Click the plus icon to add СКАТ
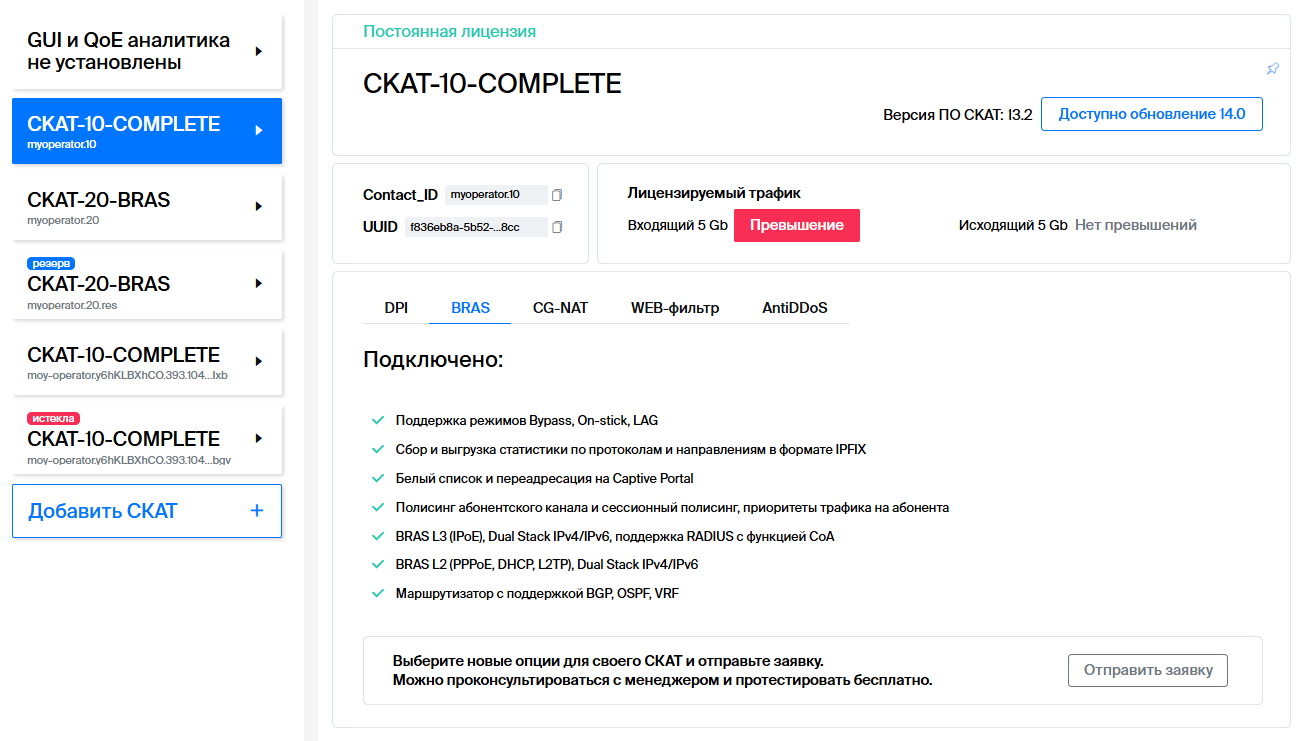Viewport: 1302px width, 741px height. (x=257, y=511)
